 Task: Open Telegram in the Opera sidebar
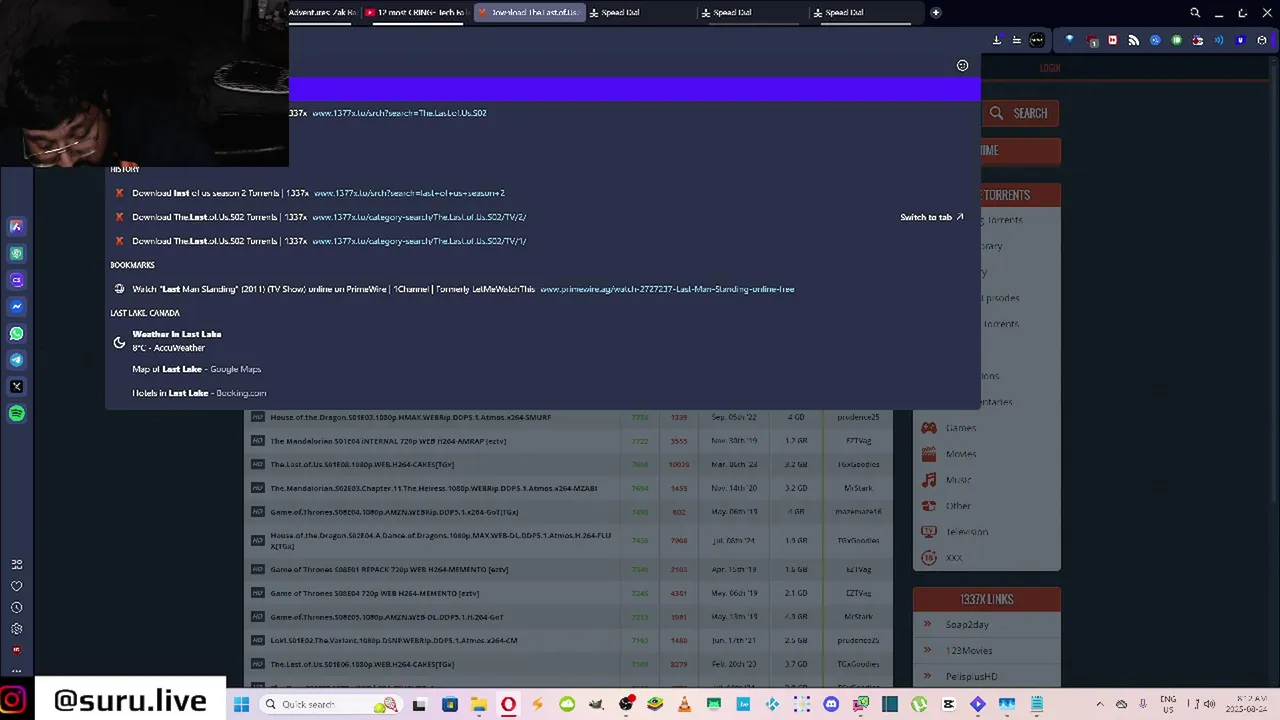pyautogui.click(x=16, y=360)
